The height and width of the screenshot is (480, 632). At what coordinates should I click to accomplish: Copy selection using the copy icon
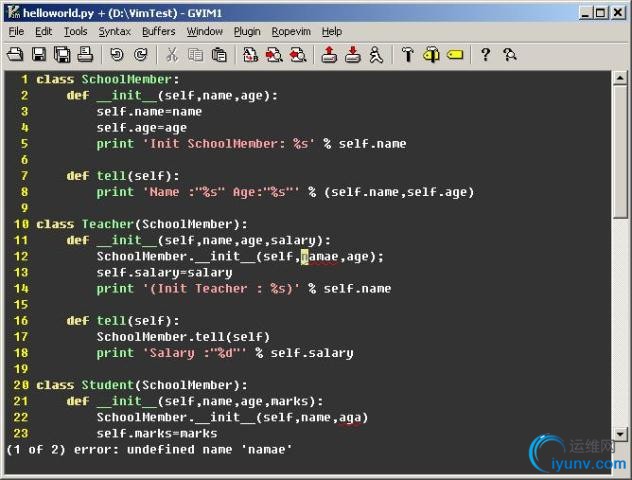click(196, 54)
